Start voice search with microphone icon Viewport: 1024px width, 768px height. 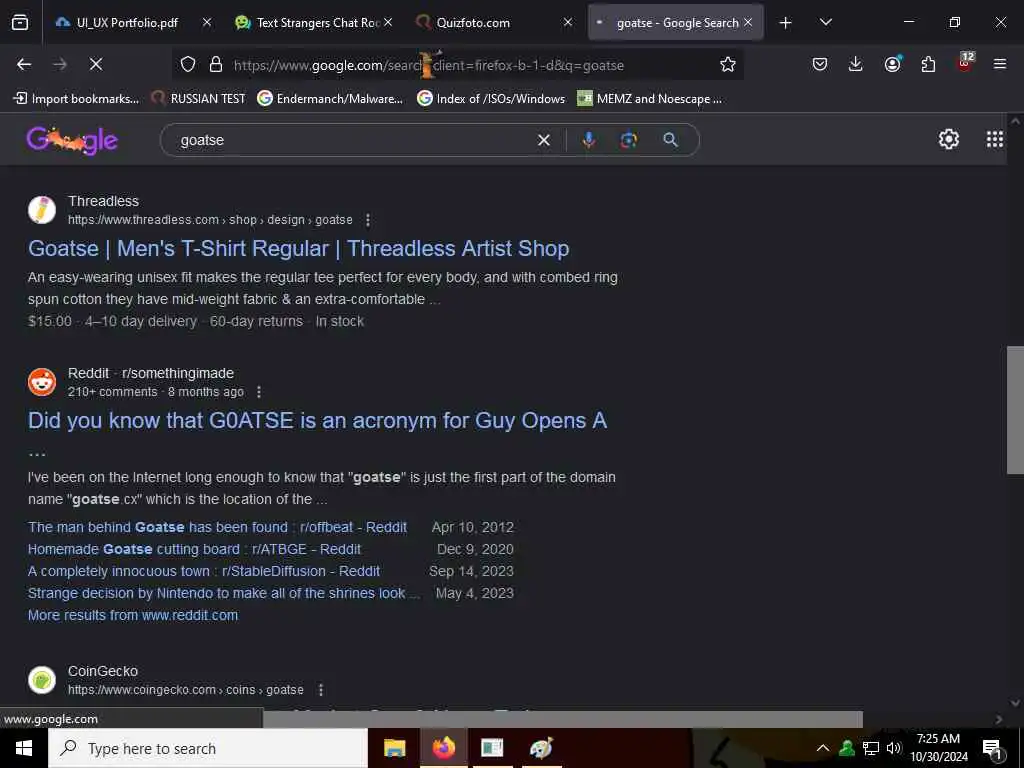coord(588,140)
